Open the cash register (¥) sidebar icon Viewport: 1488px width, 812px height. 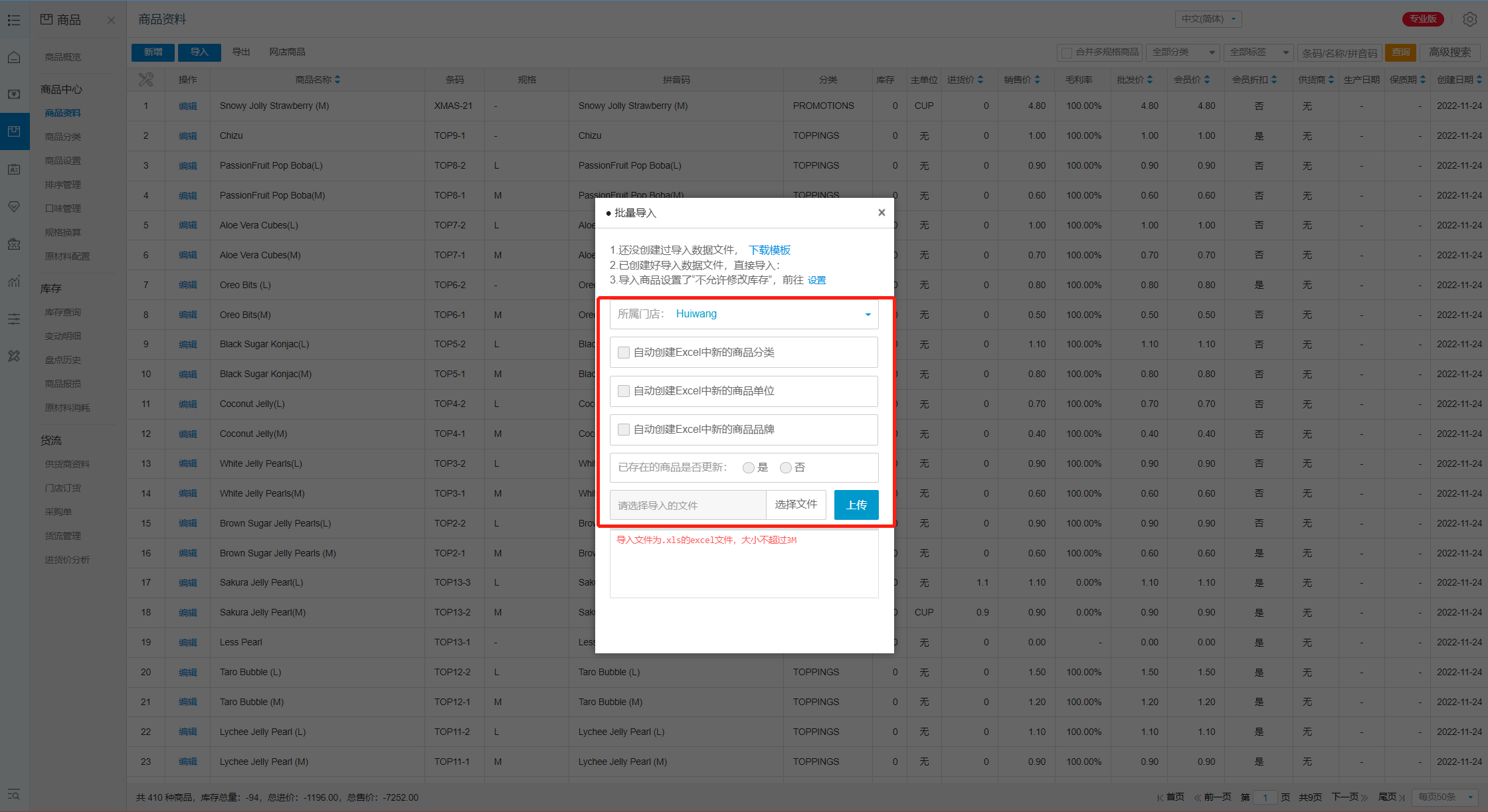point(14,94)
